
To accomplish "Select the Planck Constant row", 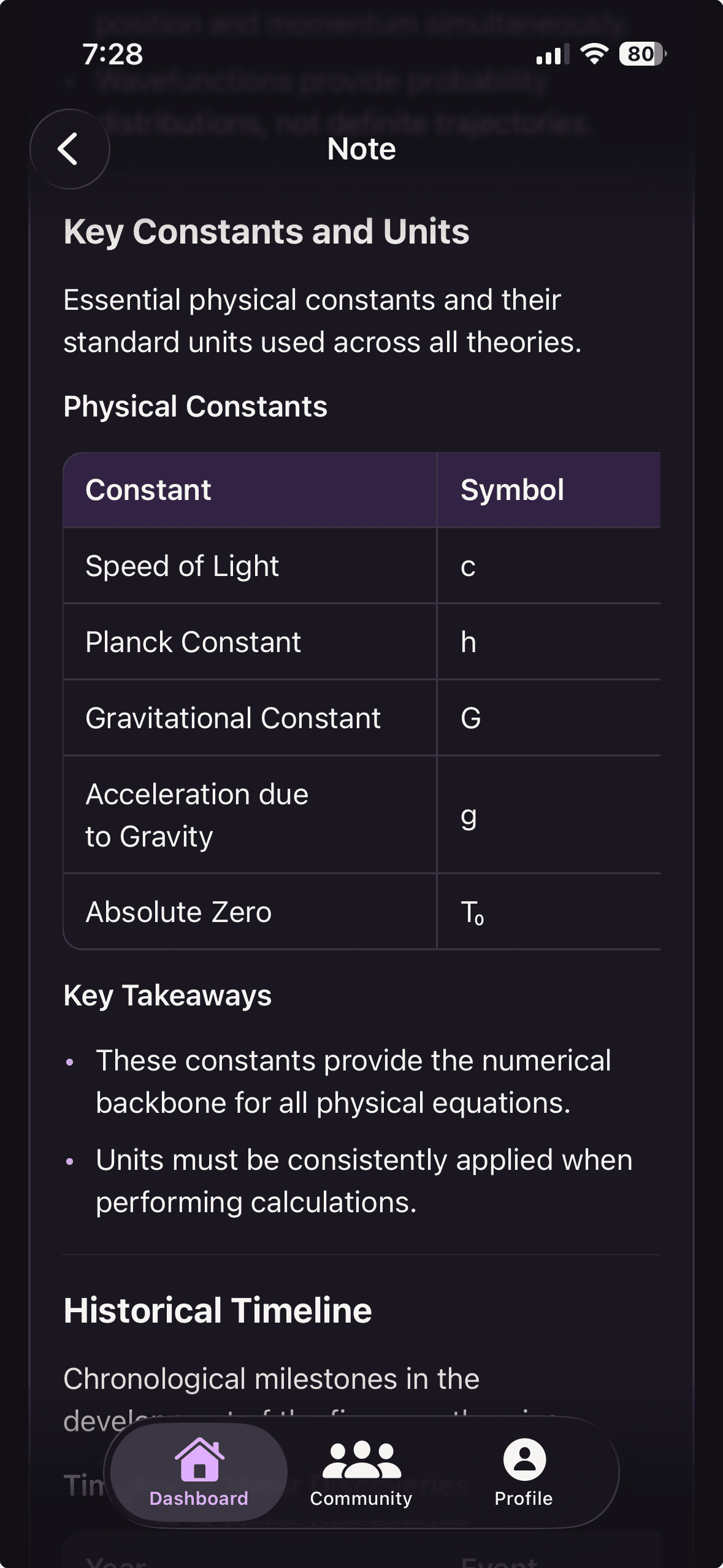I will 362,642.
